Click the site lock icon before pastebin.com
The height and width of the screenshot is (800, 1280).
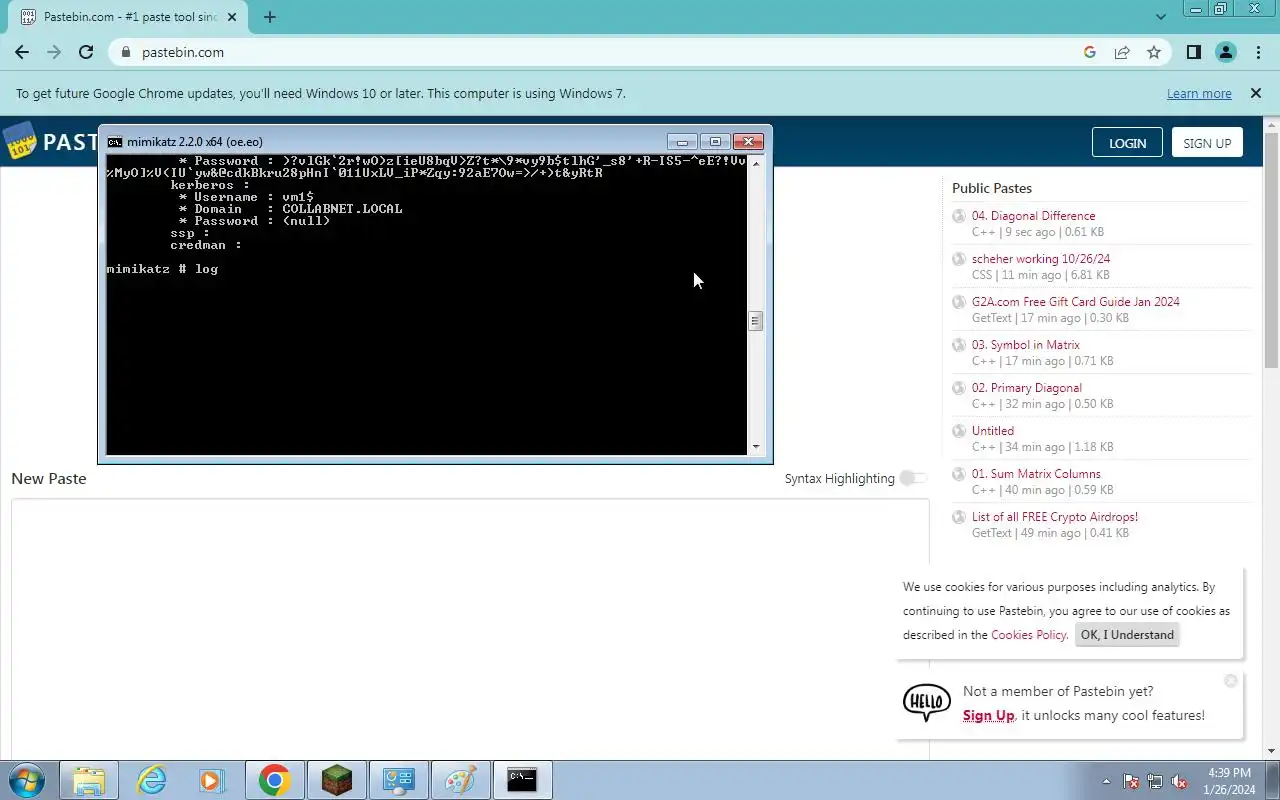pyautogui.click(x=126, y=52)
